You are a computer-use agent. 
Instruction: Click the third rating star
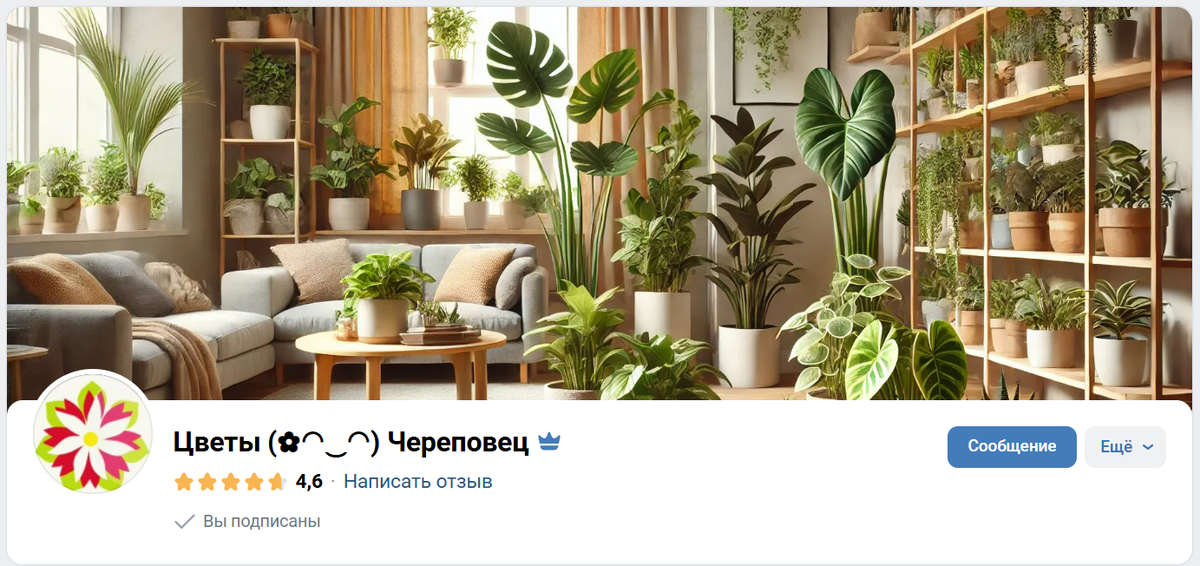click(x=231, y=482)
